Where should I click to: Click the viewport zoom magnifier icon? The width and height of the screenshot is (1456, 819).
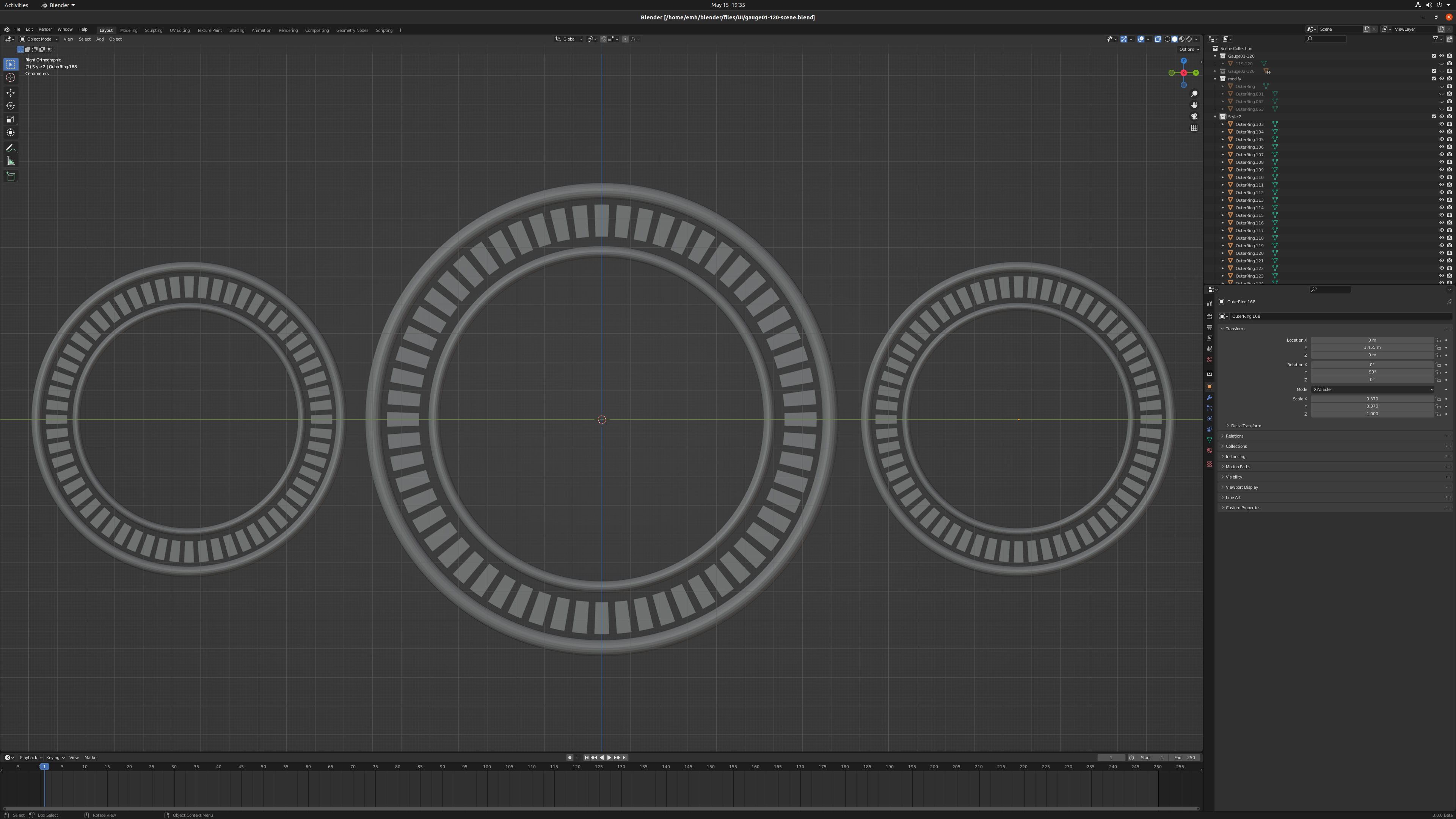[1194, 94]
